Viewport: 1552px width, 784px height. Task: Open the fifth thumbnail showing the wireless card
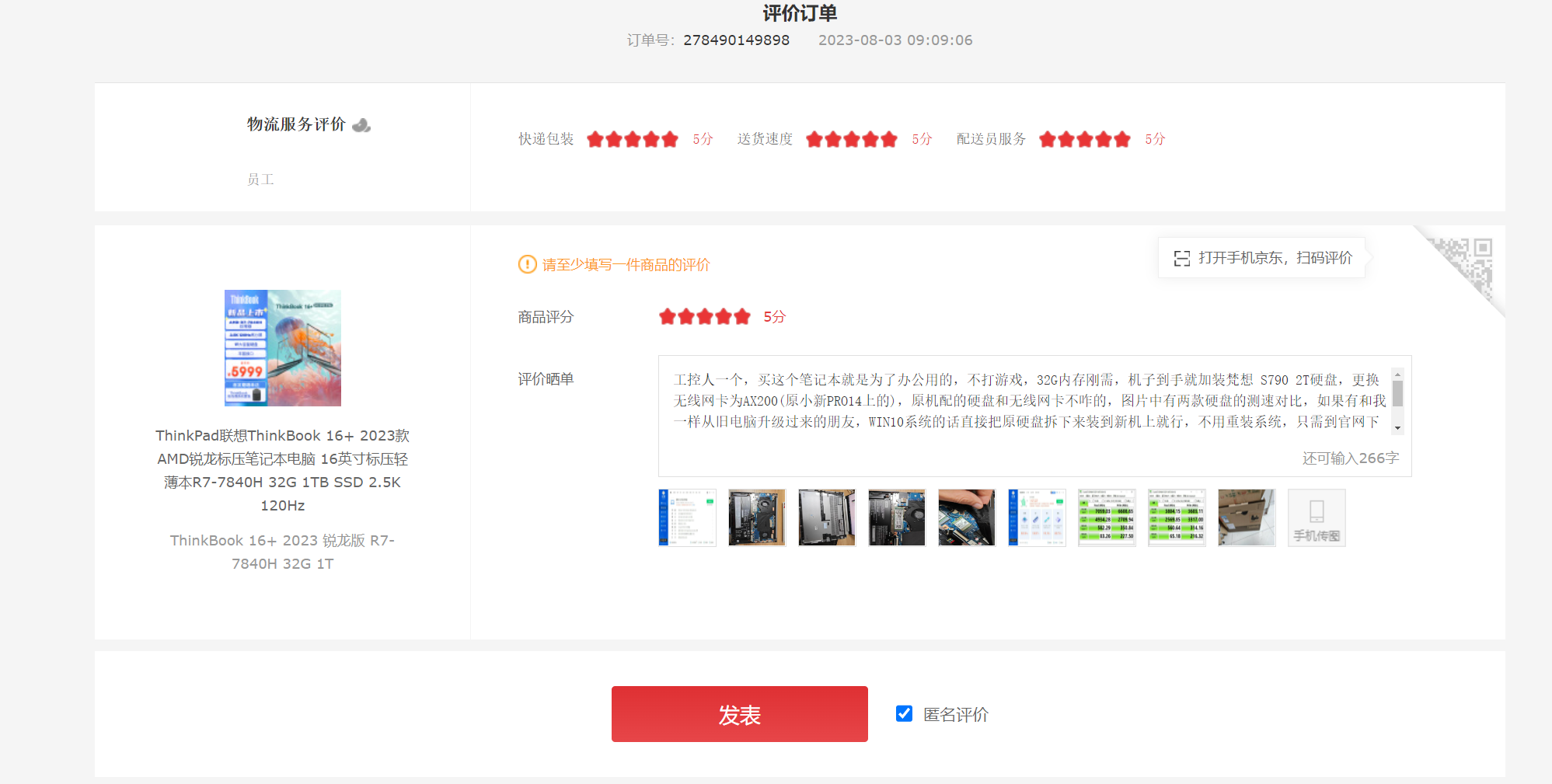(x=967, y=518)
